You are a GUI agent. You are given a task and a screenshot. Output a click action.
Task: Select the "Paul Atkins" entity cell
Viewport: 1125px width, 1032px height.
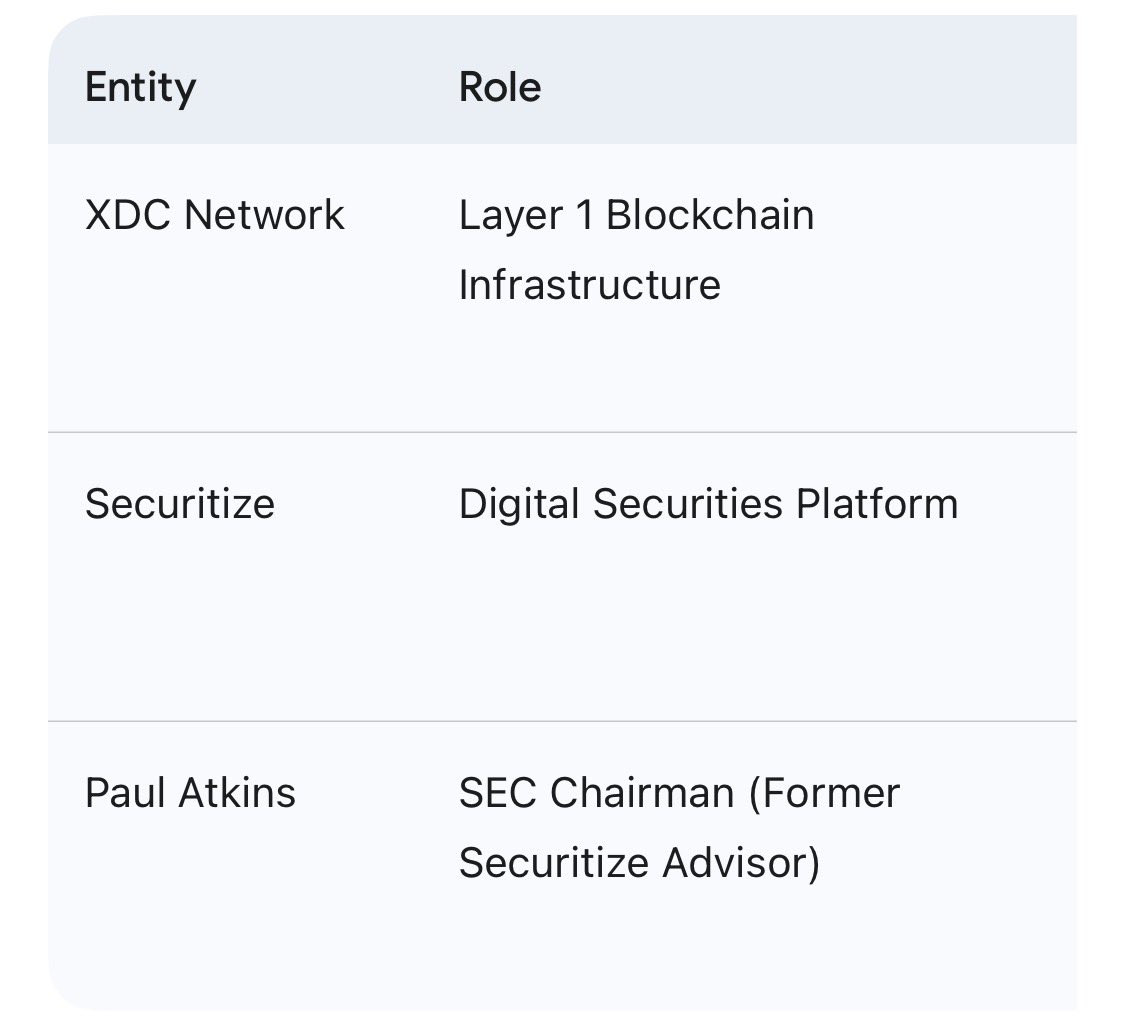[x=190, y=793]
